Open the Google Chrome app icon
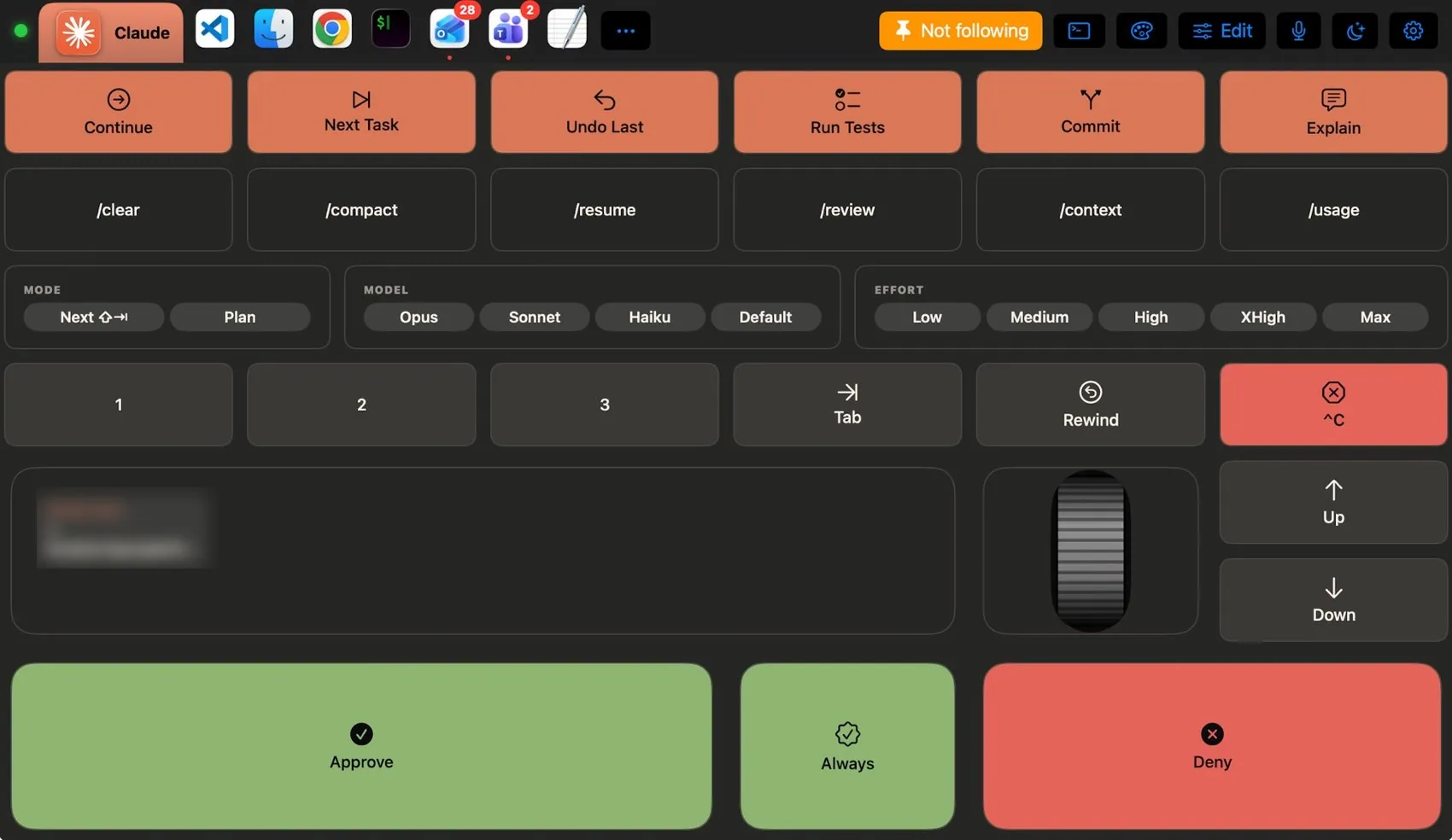 pyautogui.click(x=331, y=29)
